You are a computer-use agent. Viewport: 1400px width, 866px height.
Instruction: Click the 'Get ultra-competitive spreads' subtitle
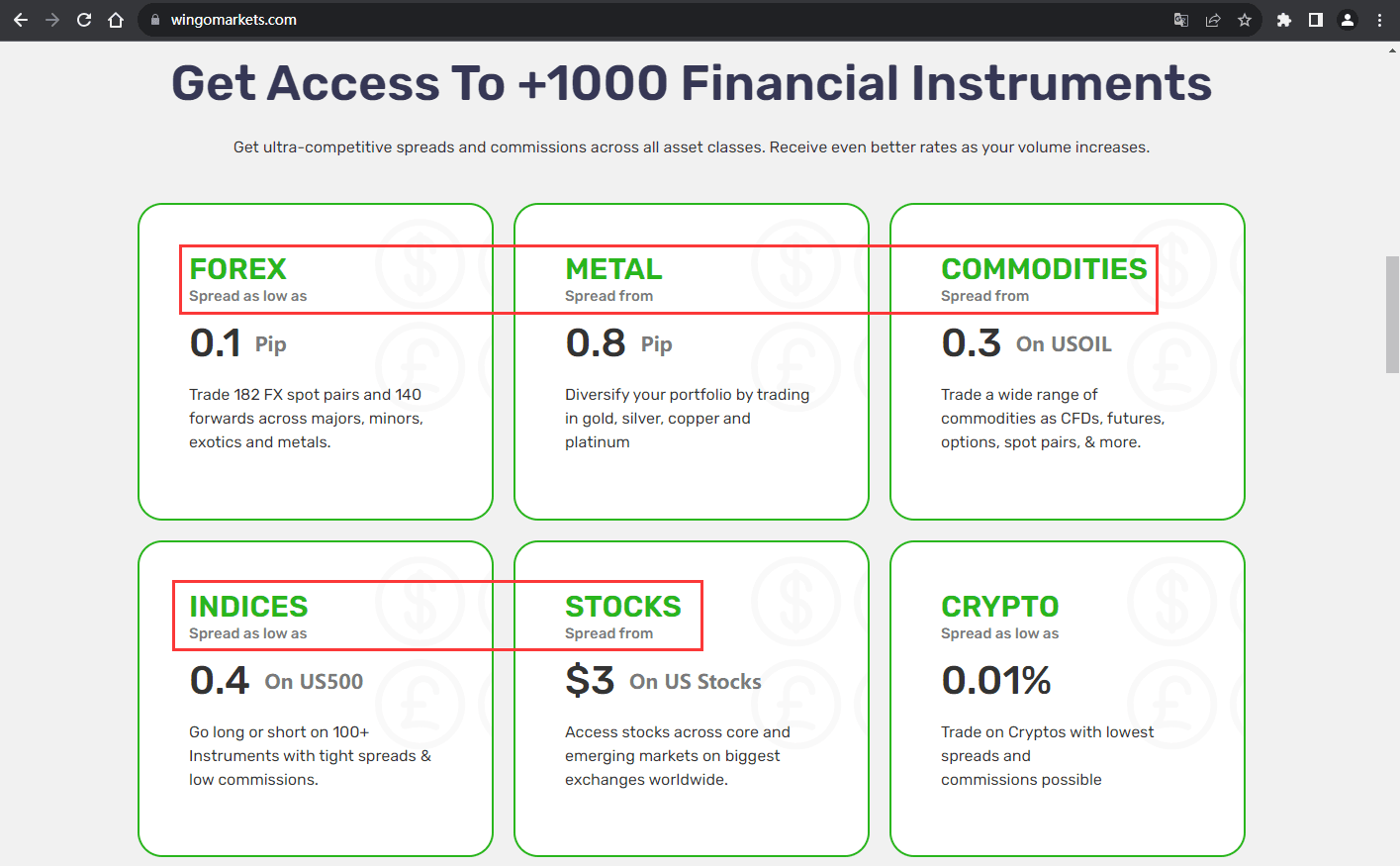(x=692, y=147)
